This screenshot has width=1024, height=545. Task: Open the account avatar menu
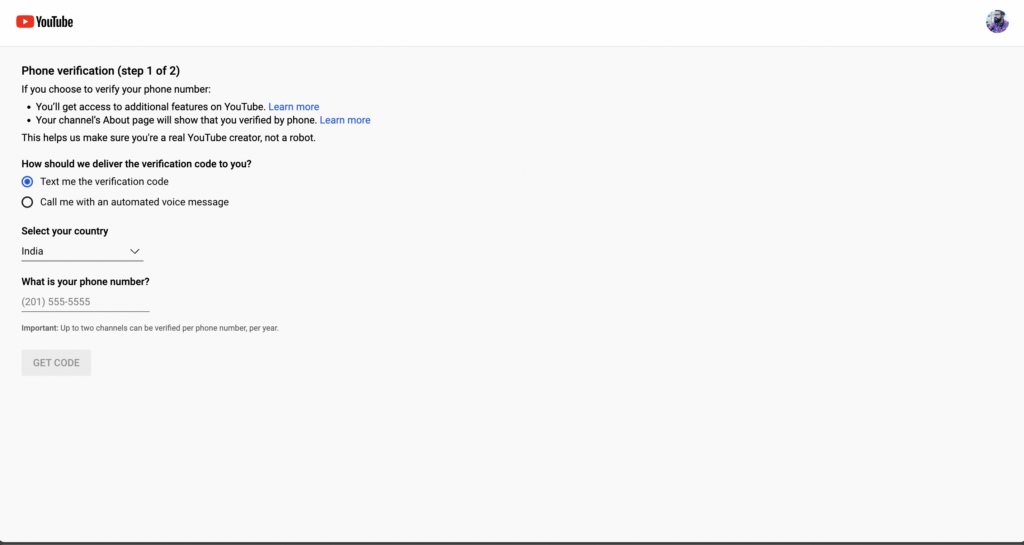[997, 22]
